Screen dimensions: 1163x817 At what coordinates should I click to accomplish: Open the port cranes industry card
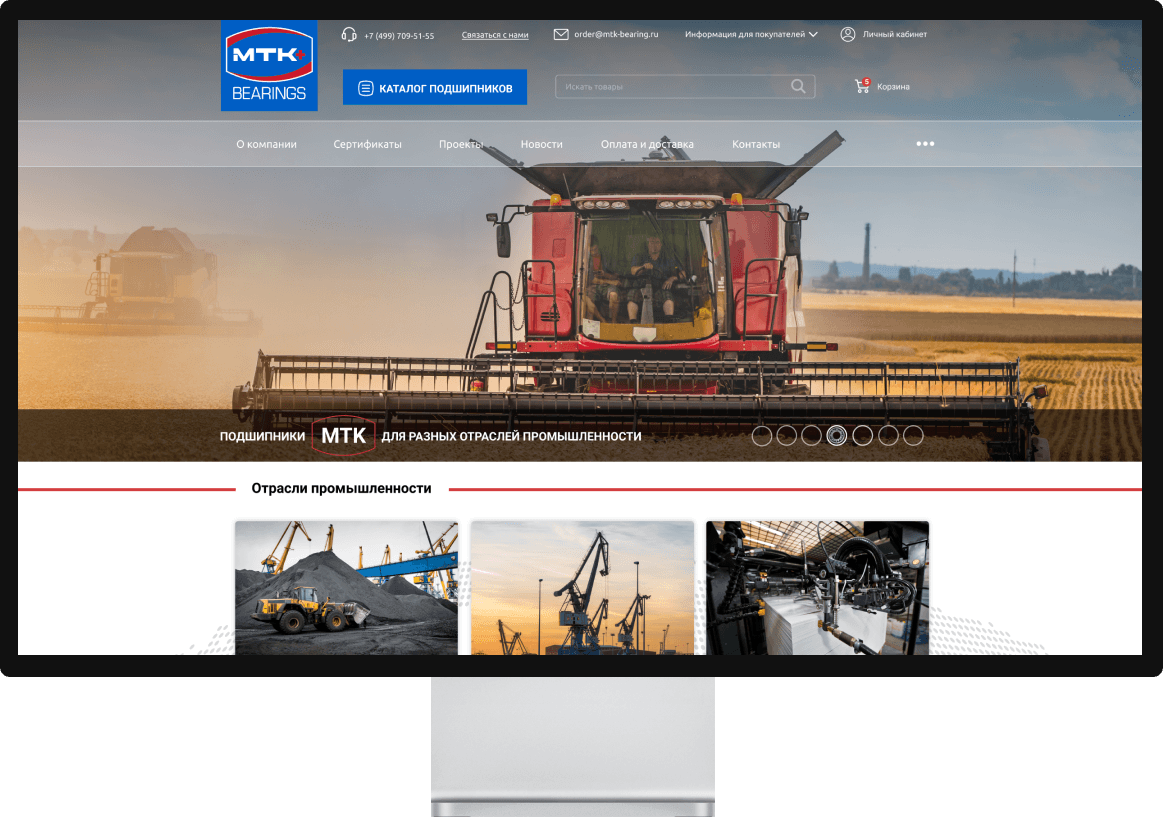[x=582, y=588]
